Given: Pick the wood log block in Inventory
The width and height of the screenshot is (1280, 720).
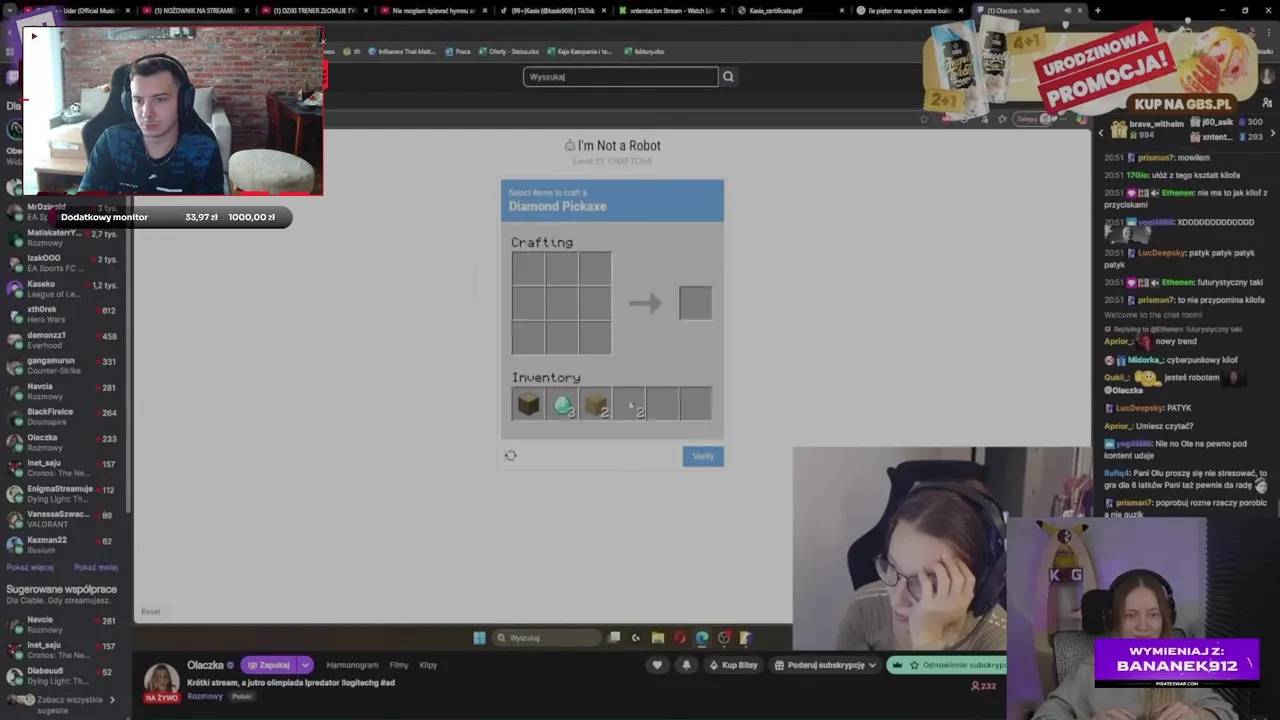Looking at the screenshot, I should pyautogui.click(x=528, y=404).
